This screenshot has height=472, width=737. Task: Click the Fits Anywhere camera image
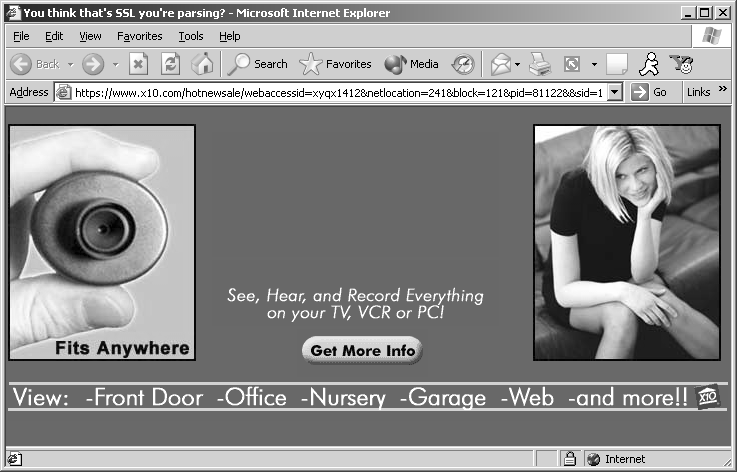coord(102,243)
